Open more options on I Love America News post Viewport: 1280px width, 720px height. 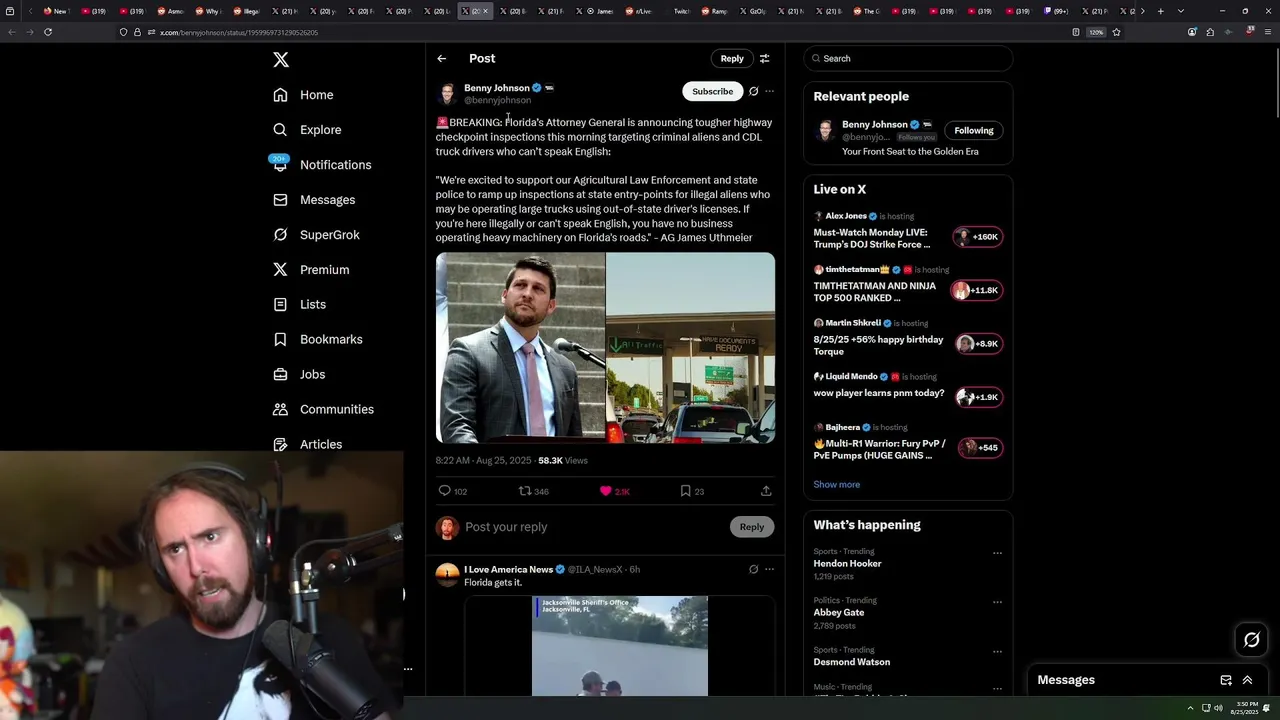(769, 569)
